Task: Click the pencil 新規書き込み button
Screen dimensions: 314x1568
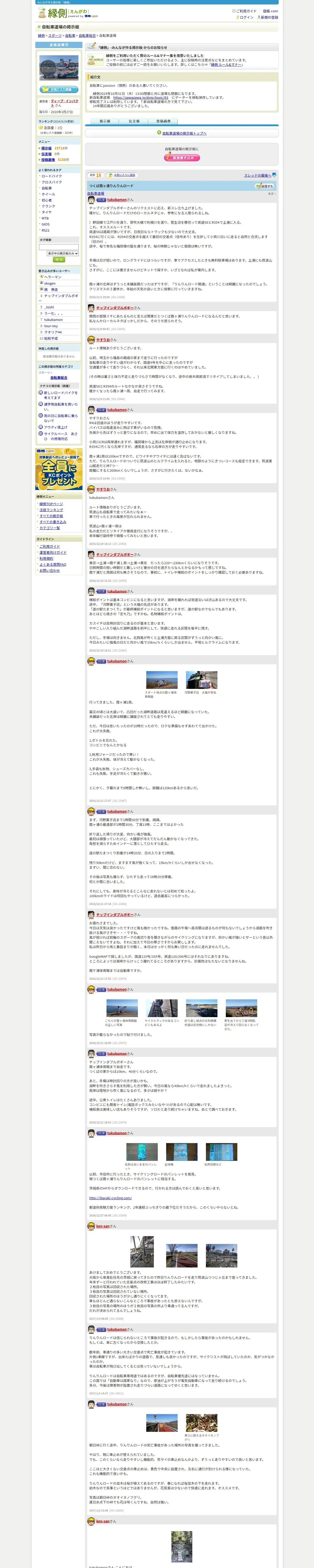Action: [182, 157]
